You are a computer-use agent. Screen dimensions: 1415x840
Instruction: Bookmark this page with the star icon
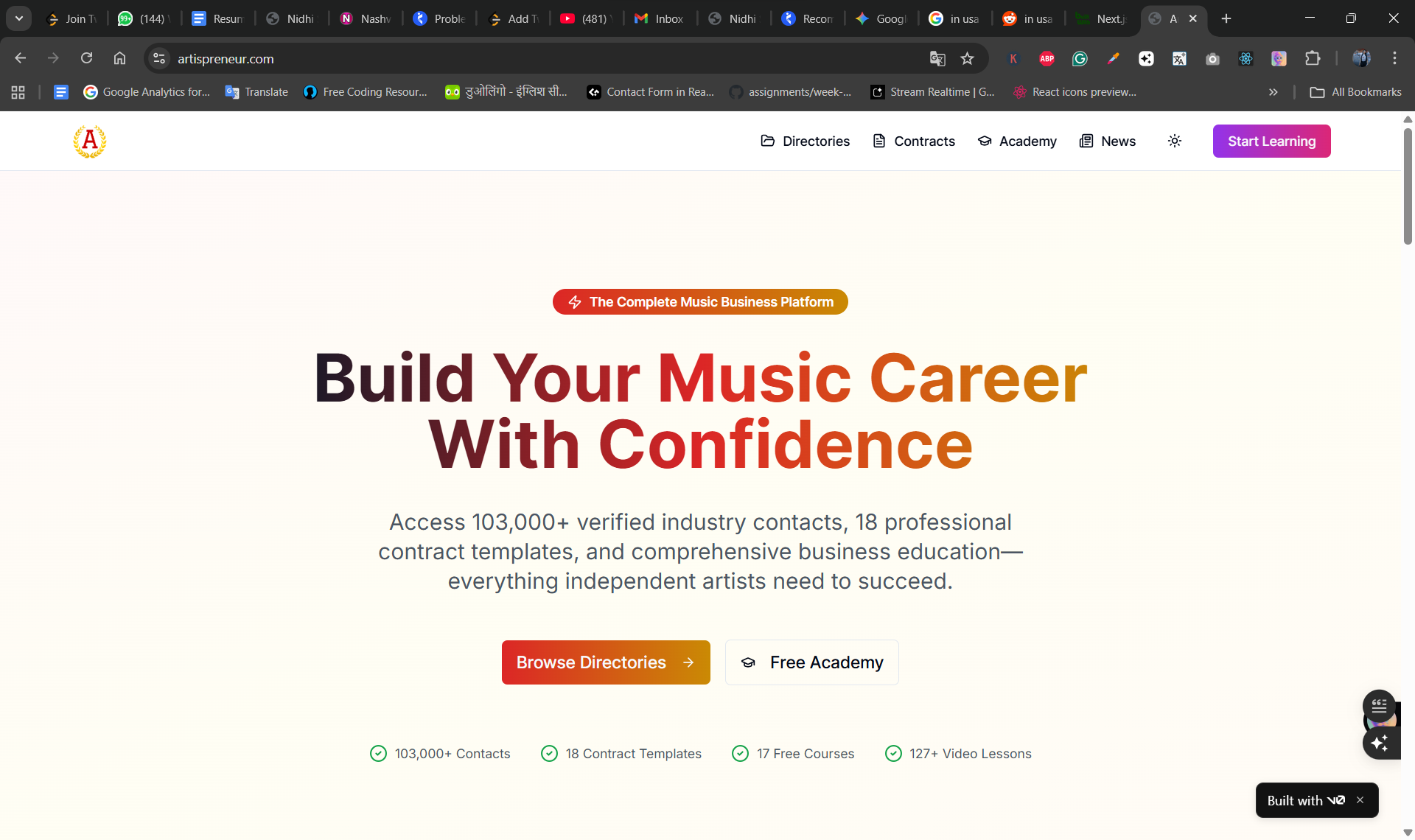(x=968, y=59)
